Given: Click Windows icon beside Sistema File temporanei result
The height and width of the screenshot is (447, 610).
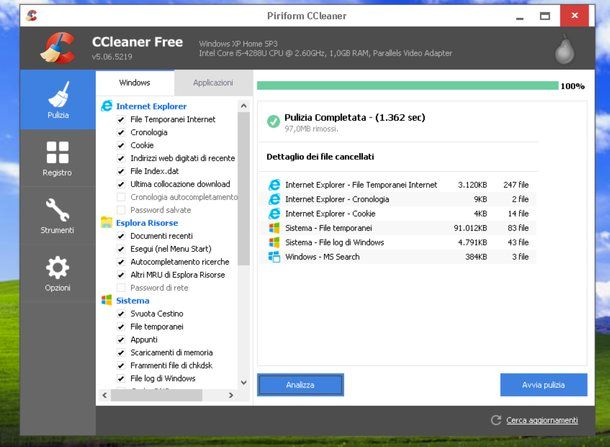Looking at the screenshot, I should pyautogui.click(x=274, y=228).
